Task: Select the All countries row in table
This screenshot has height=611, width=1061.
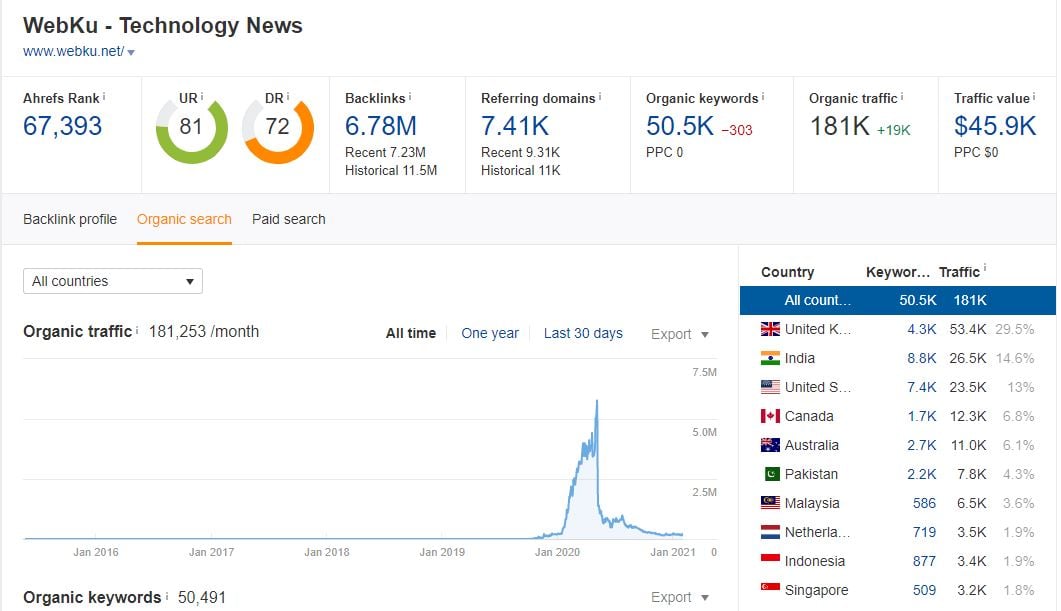Action: [897, 300]
